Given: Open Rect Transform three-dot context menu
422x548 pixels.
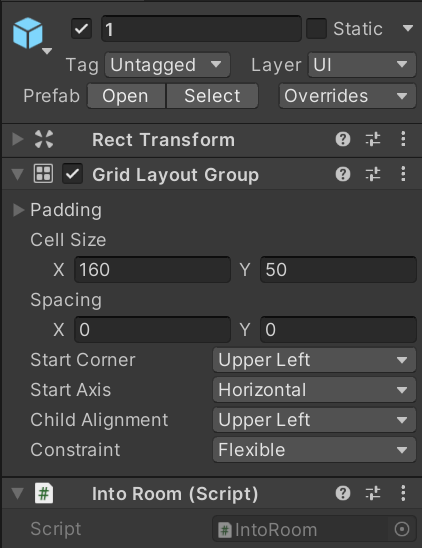Looking at the screenshot, I should (x=403, y=139).
